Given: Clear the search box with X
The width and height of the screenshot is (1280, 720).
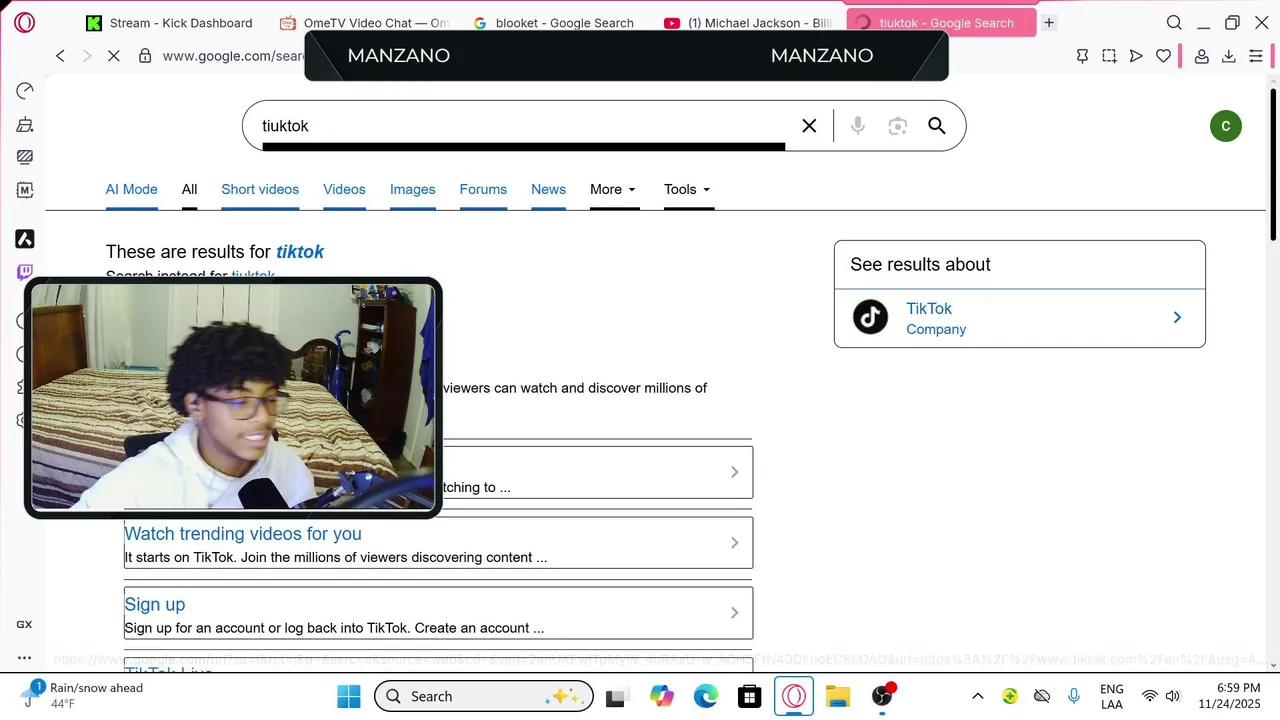Looking at the screenshot, I should tap(809, 126).
